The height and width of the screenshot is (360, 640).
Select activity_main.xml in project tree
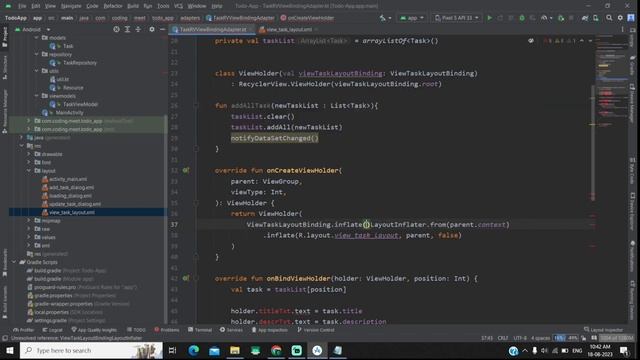68,179
